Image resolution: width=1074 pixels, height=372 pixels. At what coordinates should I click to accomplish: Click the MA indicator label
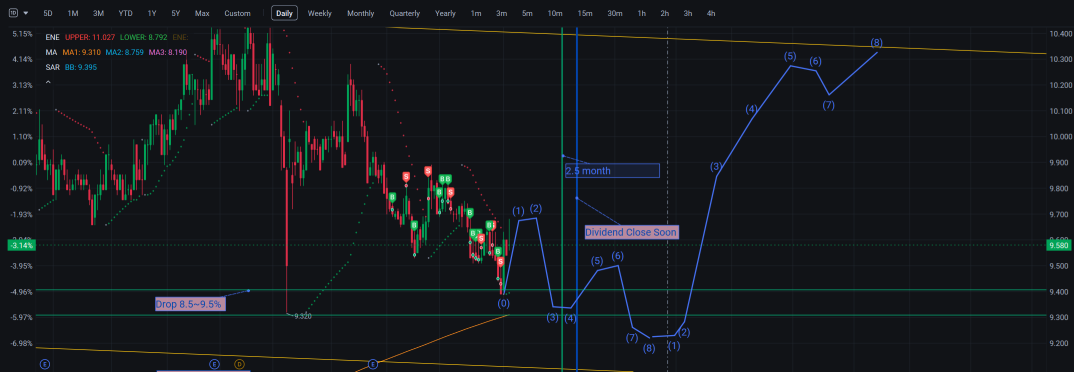51,52
